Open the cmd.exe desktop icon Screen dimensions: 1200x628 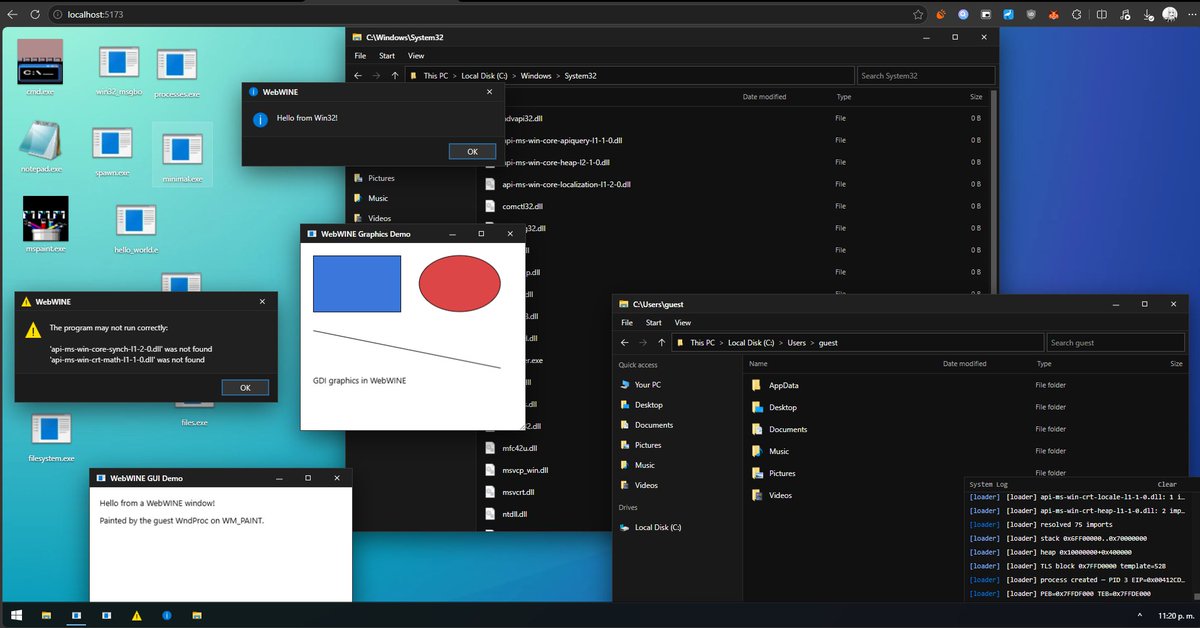[40, 68]
